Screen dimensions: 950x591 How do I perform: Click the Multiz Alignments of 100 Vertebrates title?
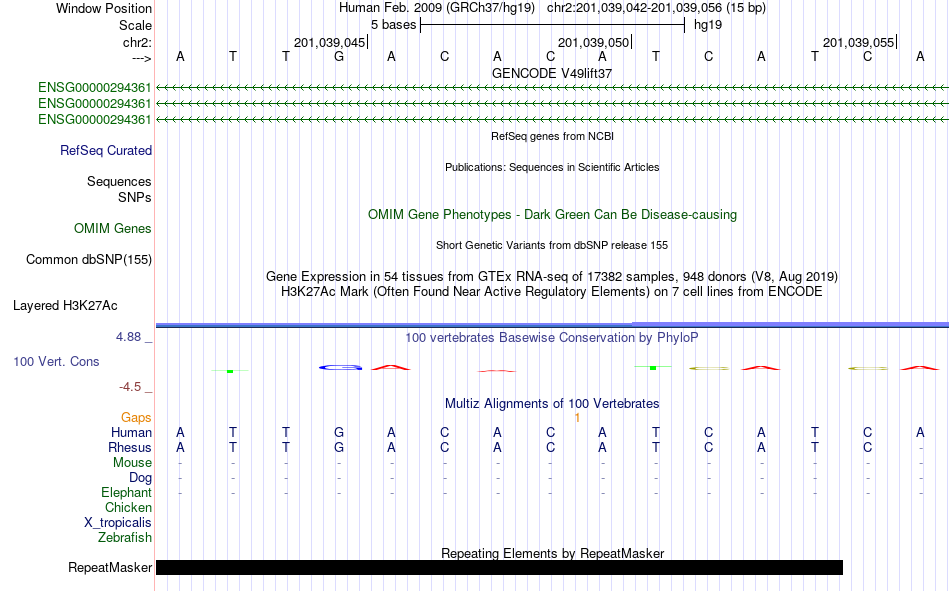coord(552,404)
